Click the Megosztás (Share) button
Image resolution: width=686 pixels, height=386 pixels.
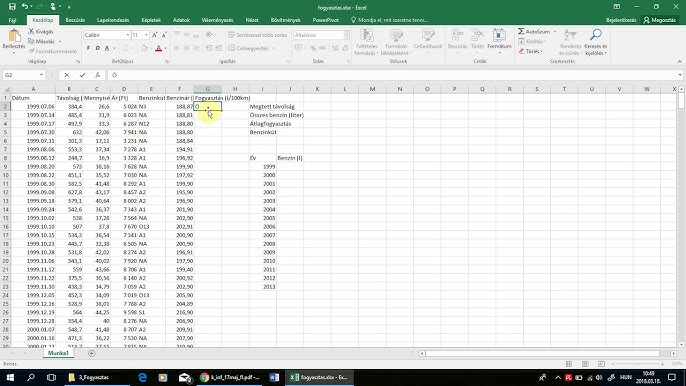point(659,20)
